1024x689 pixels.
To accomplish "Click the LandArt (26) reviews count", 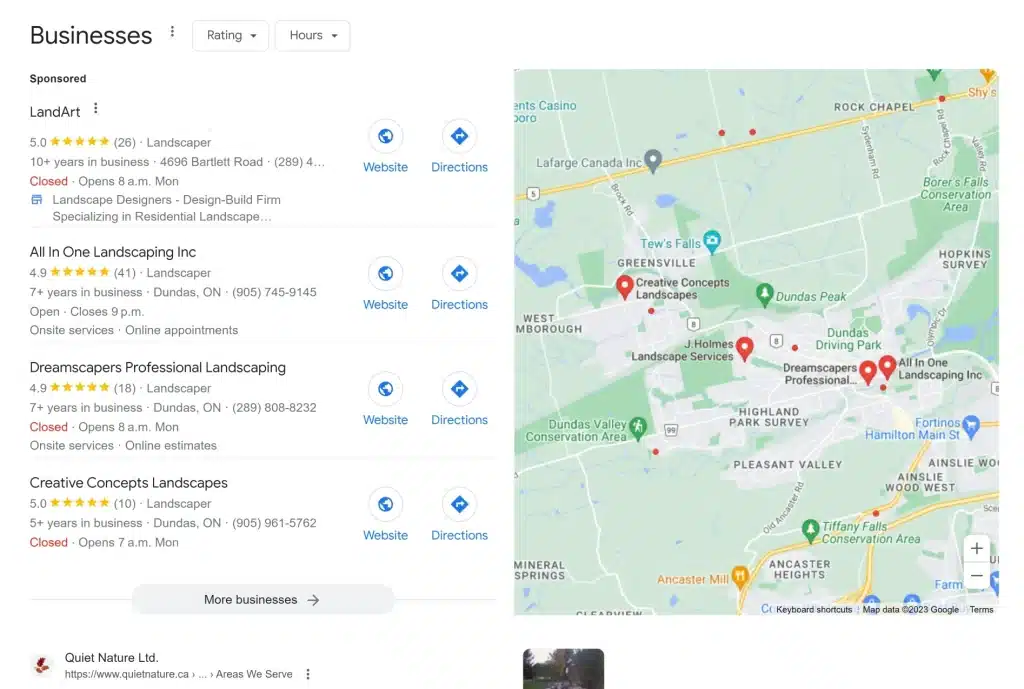I will [125, 142].
